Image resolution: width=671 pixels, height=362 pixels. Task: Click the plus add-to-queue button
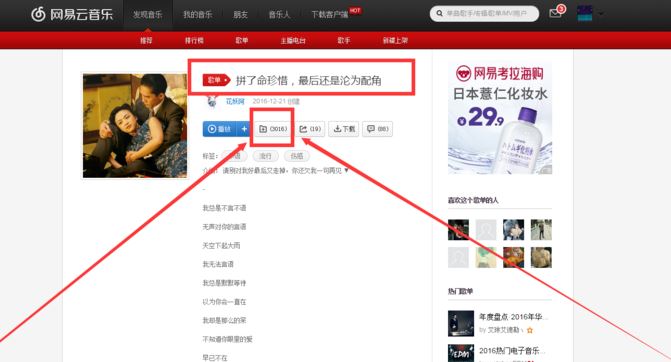[x=244, y=129]
